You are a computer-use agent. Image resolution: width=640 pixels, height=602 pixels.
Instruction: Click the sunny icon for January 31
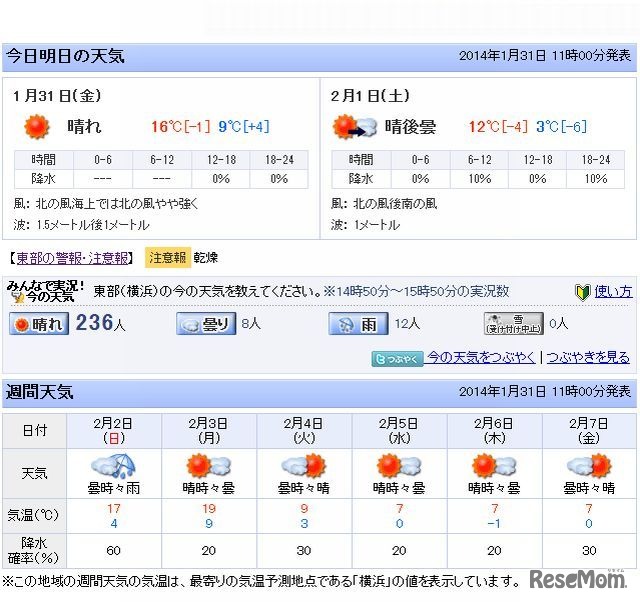coord(37,127)
